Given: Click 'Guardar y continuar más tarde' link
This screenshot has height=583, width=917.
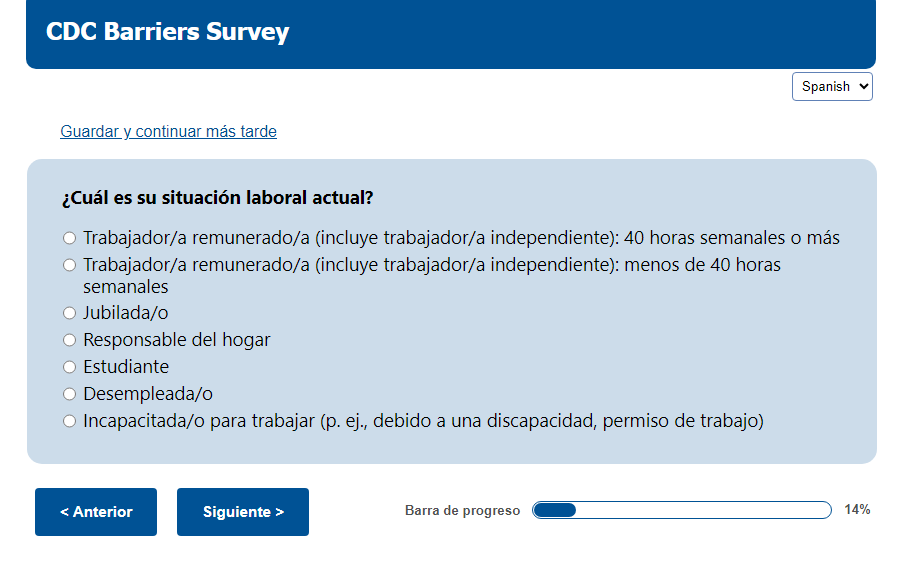Looking at the screenshot, I should 168,132.
